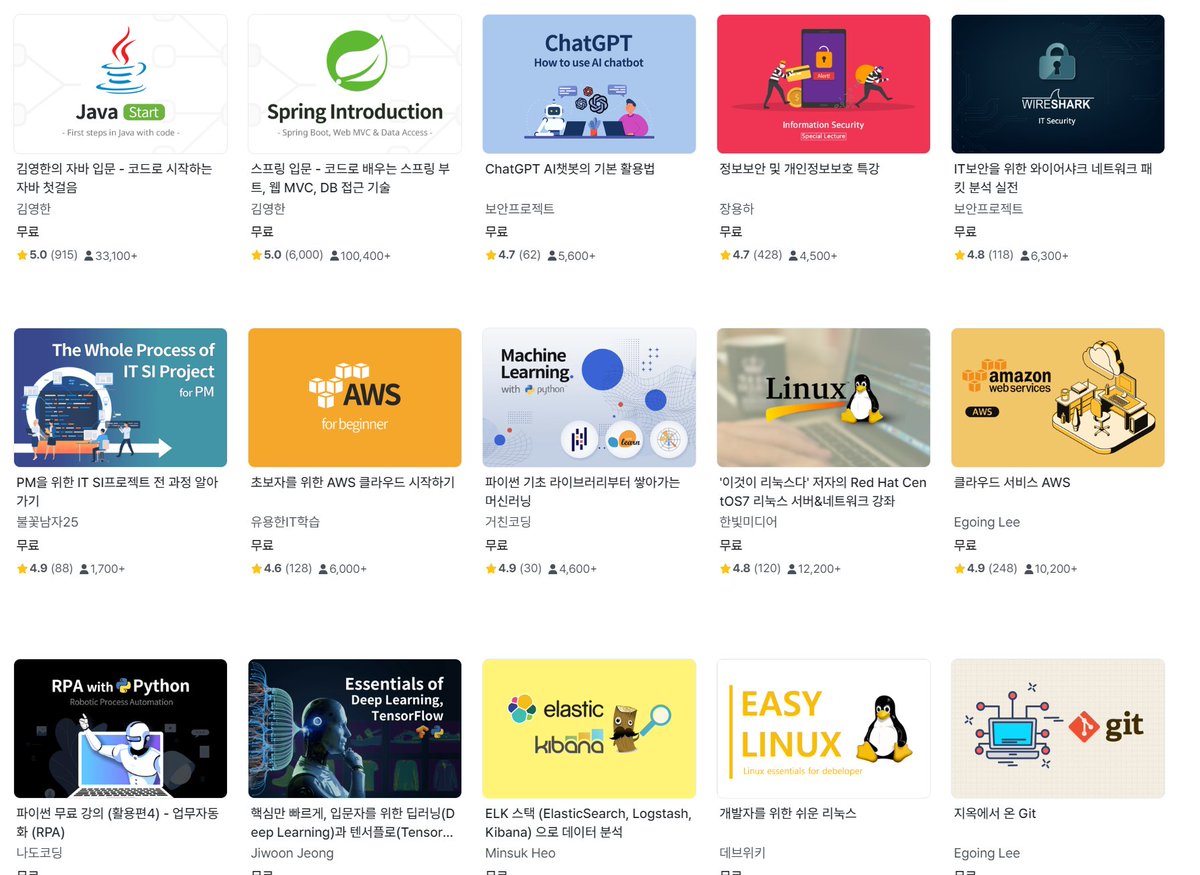The width and height of the screenshot is (1200, 875).
Task: Click the student count 10,200+
Action: [1050, 569]
